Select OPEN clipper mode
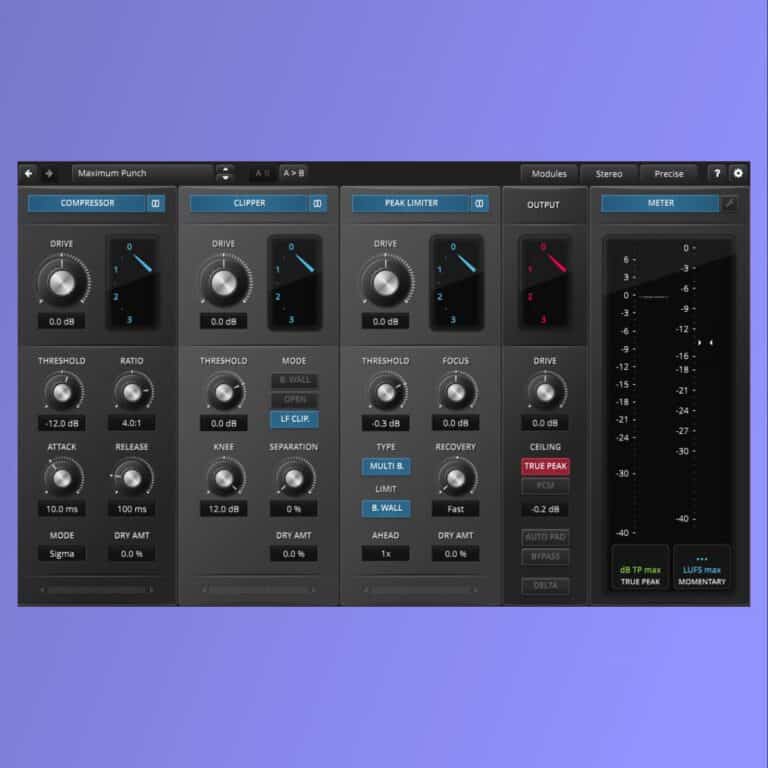Screen dimensions: 768x768 (295, 400)
